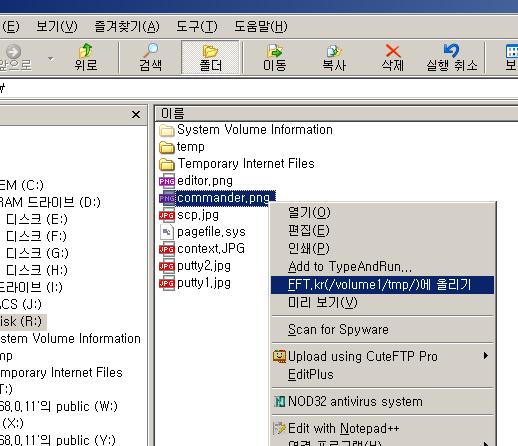Open the 도구(T) menu
518x446 pixels.
tap(197, 26)
